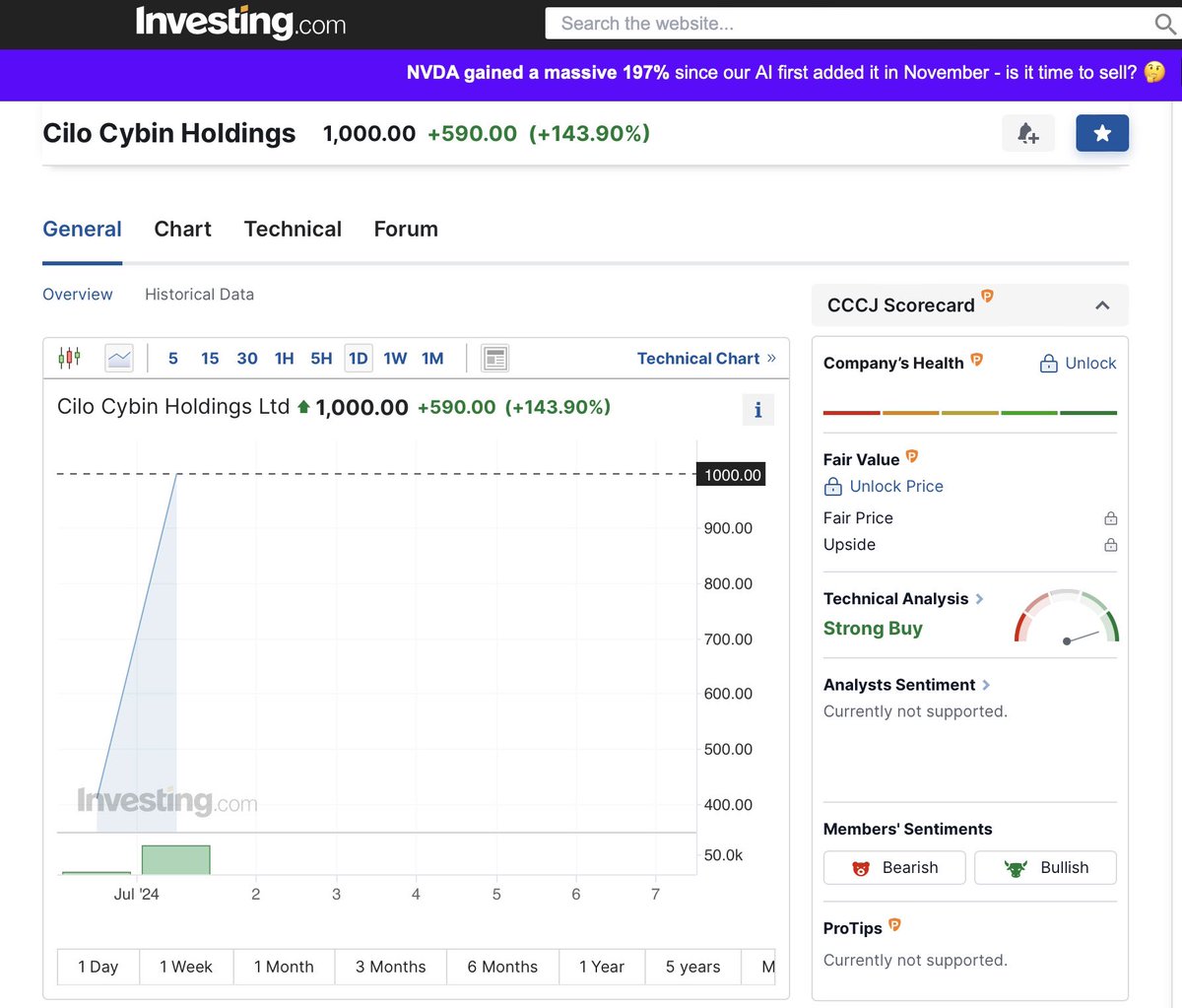Click the Company's Health color bar

tap(970, 413)
